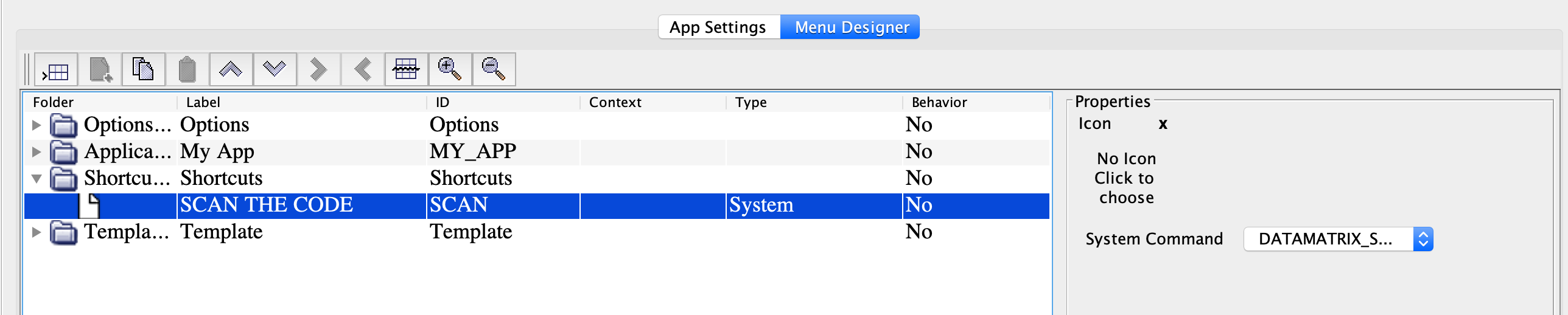Click the insert row toolbar icon

[x=56, y=70]
